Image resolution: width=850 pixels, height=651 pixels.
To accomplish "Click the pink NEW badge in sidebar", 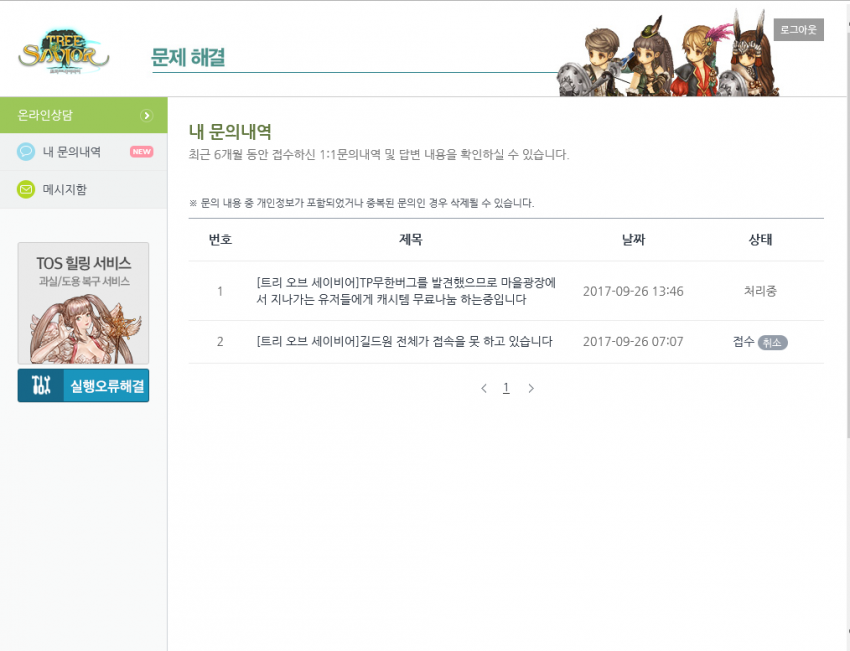I will pyautogui.click(x=141, y=152).
